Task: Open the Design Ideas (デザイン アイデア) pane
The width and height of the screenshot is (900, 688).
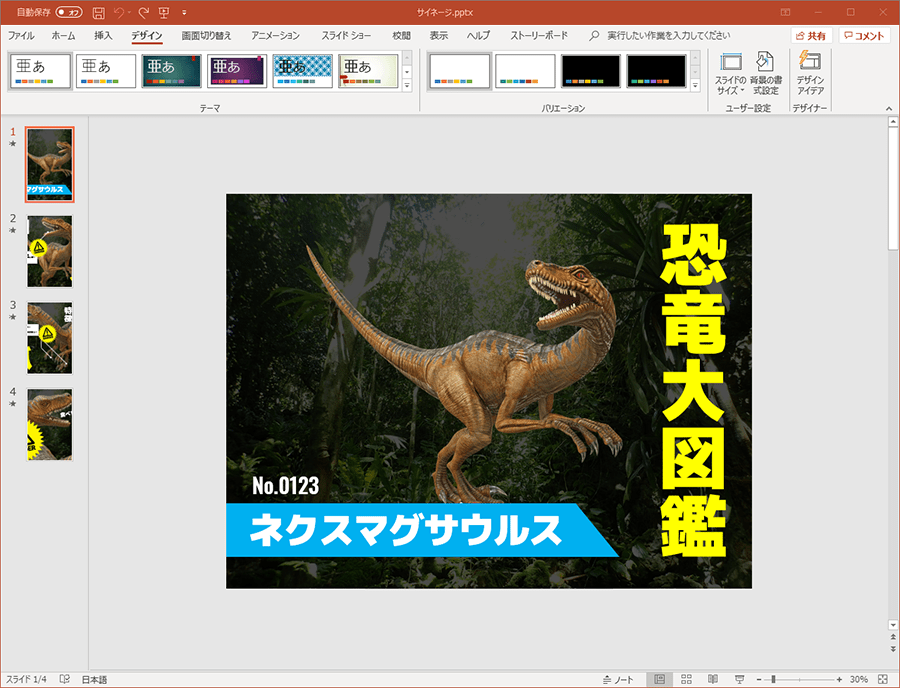Action: point(810,72)
